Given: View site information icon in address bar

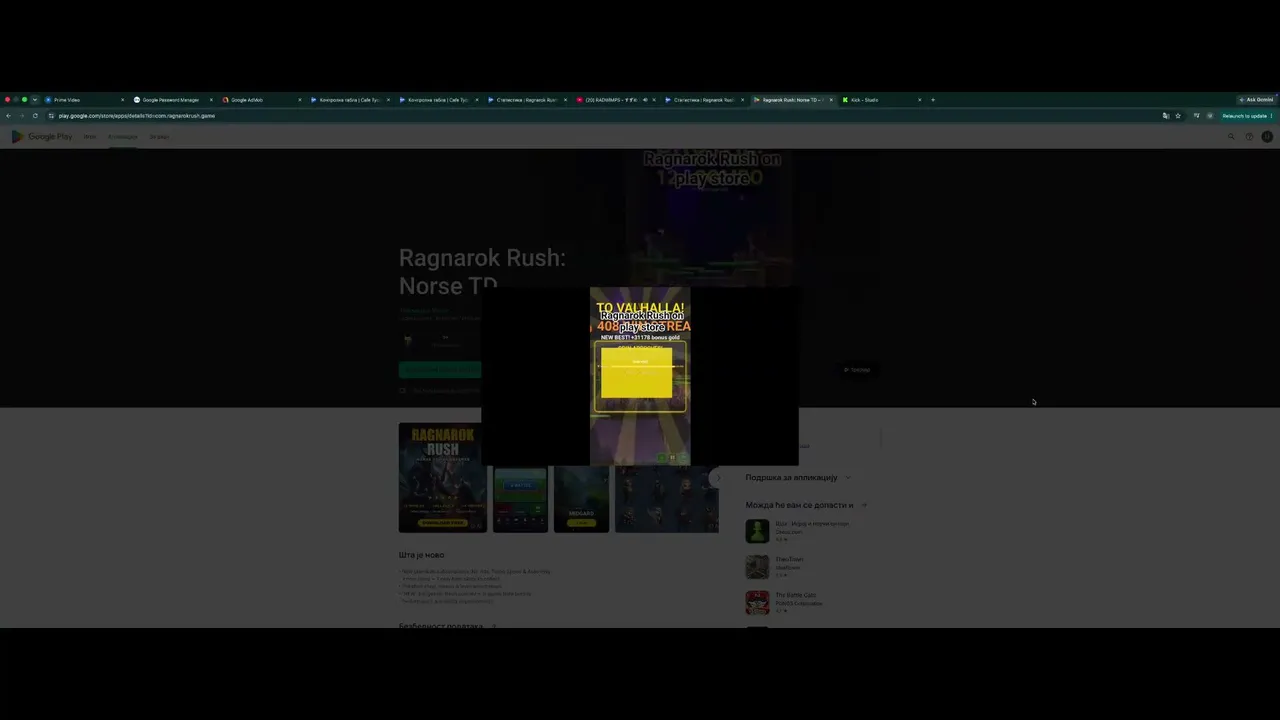Looking at the screenshot, I should coord(51,116).
